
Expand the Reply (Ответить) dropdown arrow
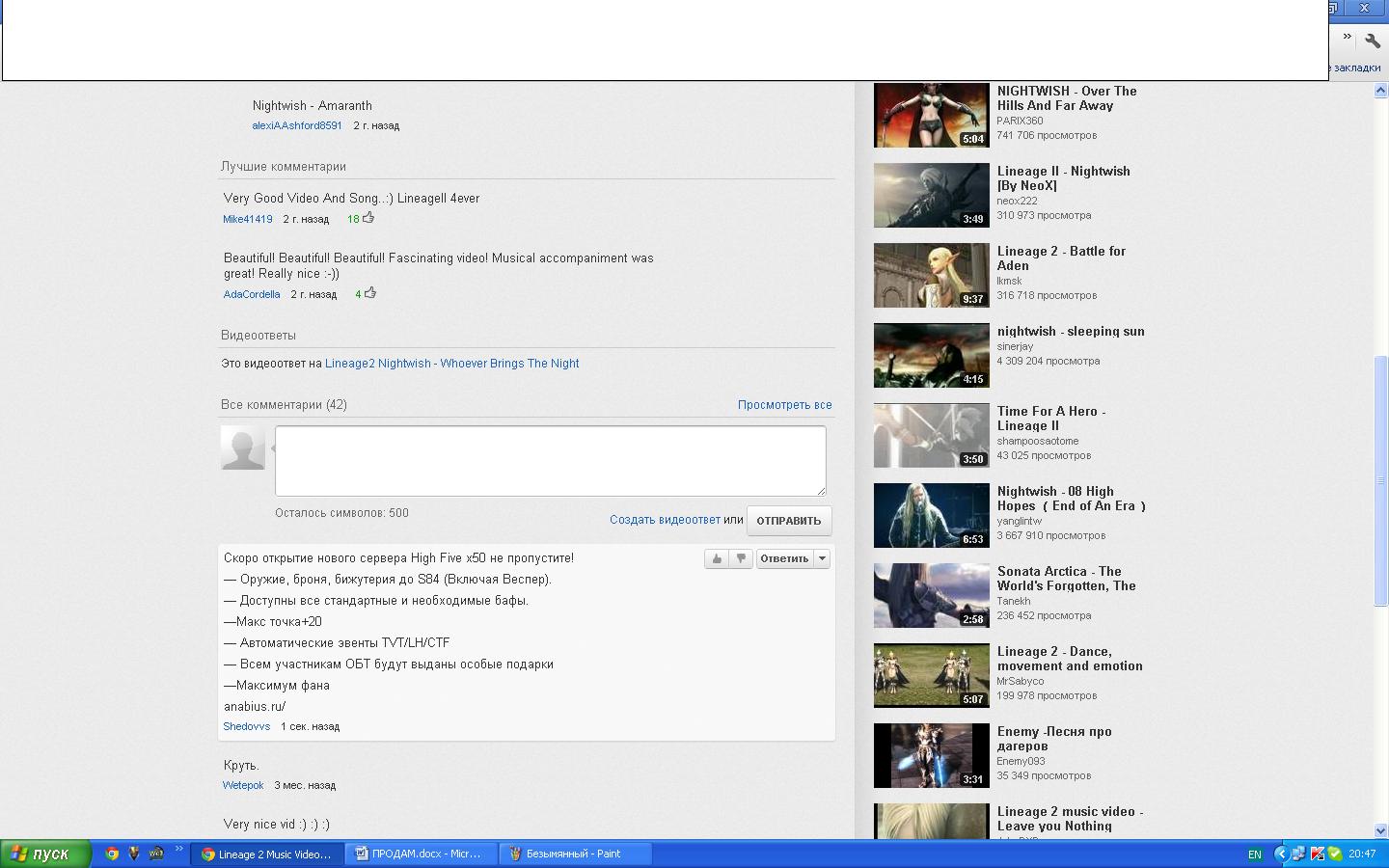pos(822,558)
